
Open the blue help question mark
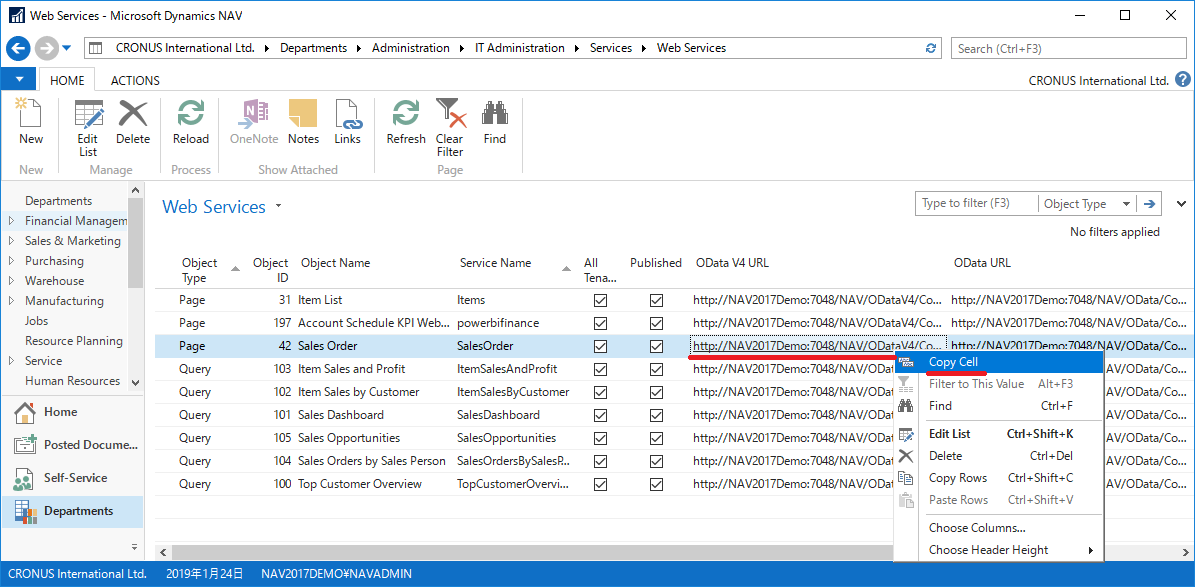1183,79
